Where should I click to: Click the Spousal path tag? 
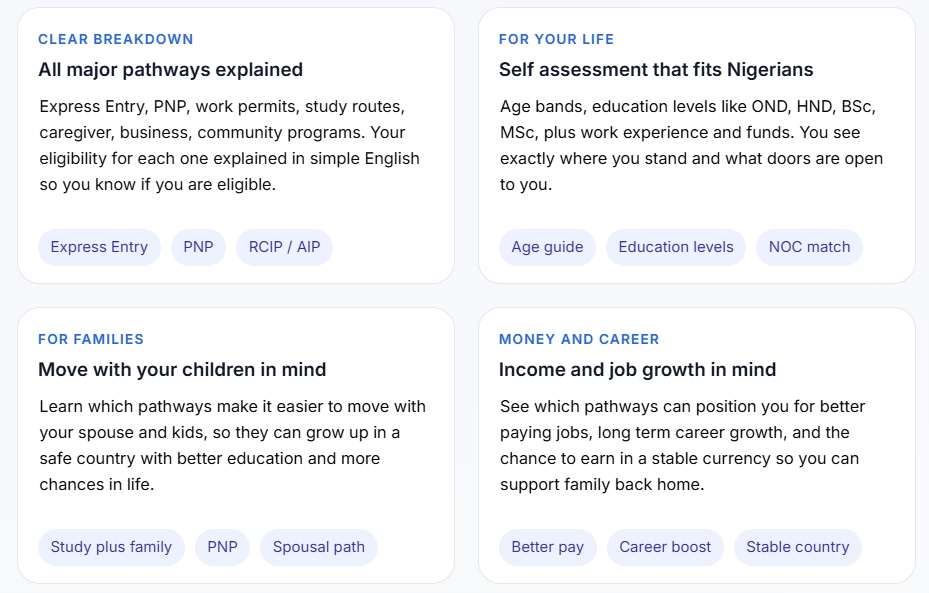319,547
